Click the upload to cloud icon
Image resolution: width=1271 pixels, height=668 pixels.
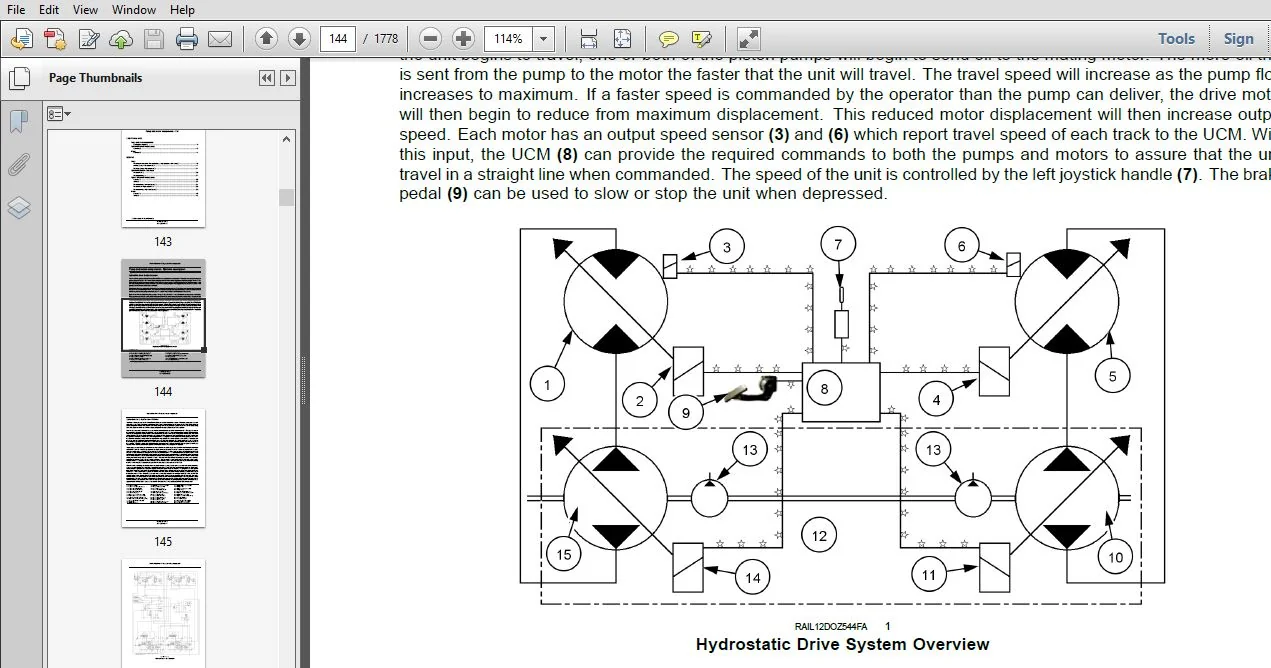[x=120, y=39]
